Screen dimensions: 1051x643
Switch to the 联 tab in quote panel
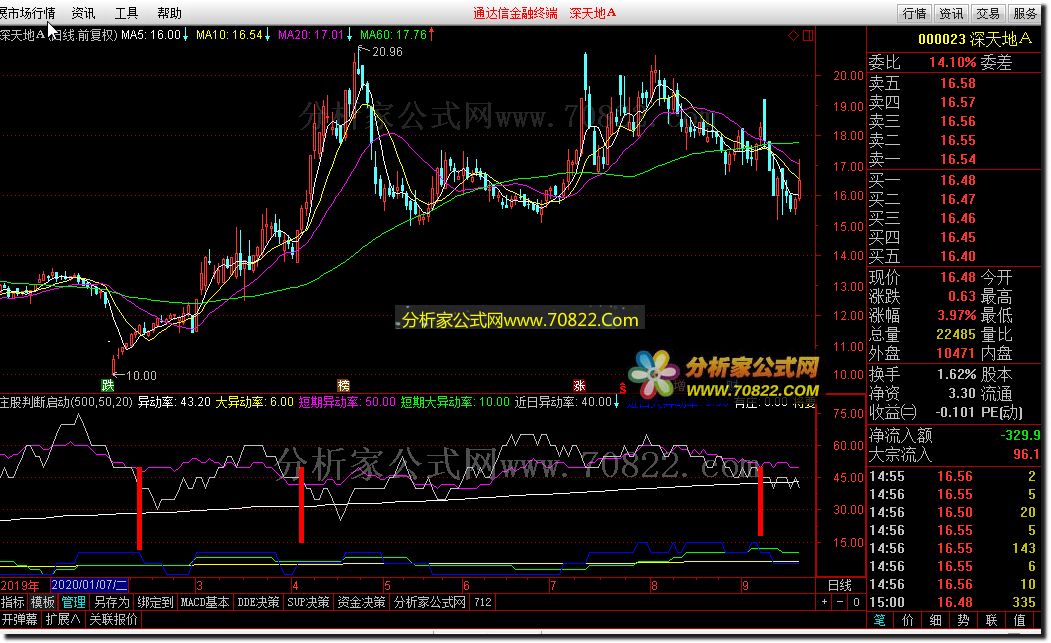click(x=992, y=620)
